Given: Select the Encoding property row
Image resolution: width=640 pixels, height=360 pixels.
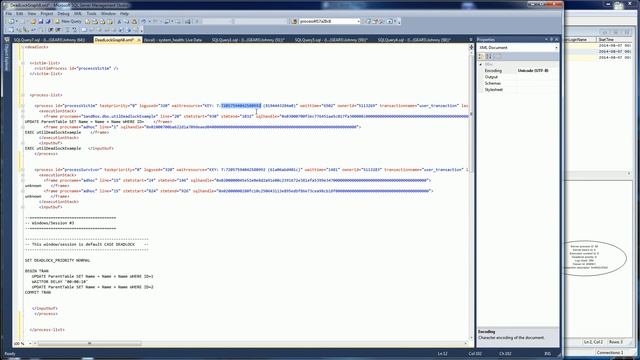Looking at the screenshot, I should (518, 71).
